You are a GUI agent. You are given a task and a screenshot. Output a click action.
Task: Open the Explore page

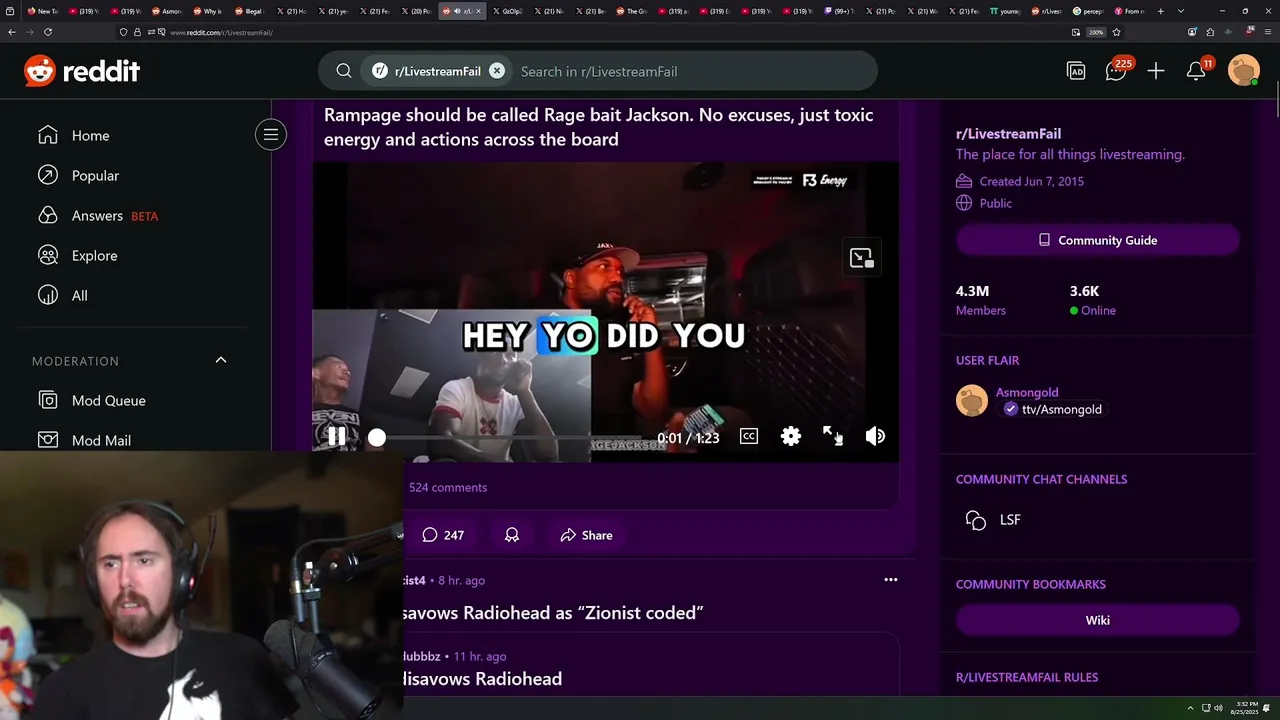click(94, 255)
